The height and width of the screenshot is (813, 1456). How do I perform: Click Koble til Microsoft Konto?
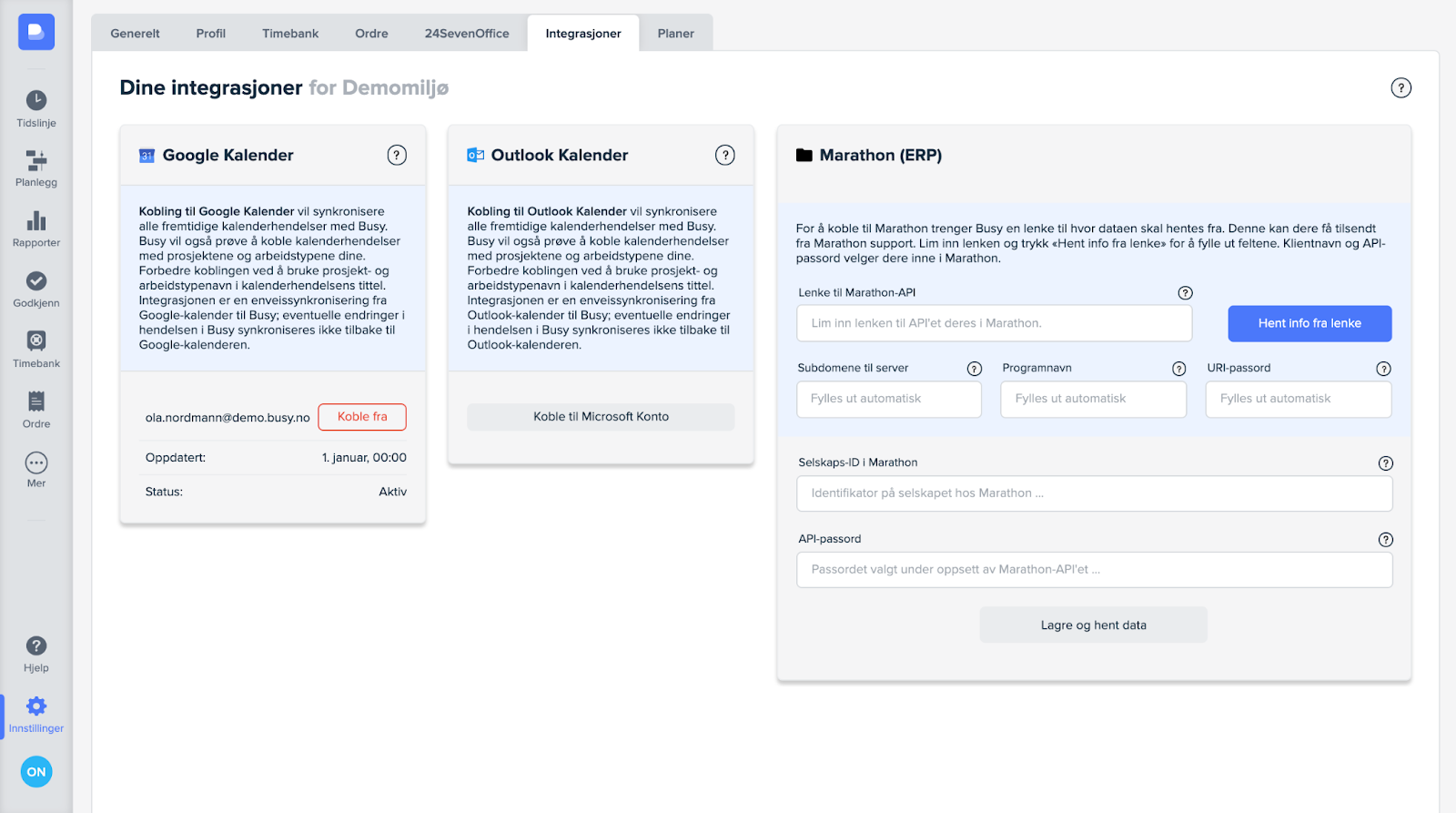[601, 417]
